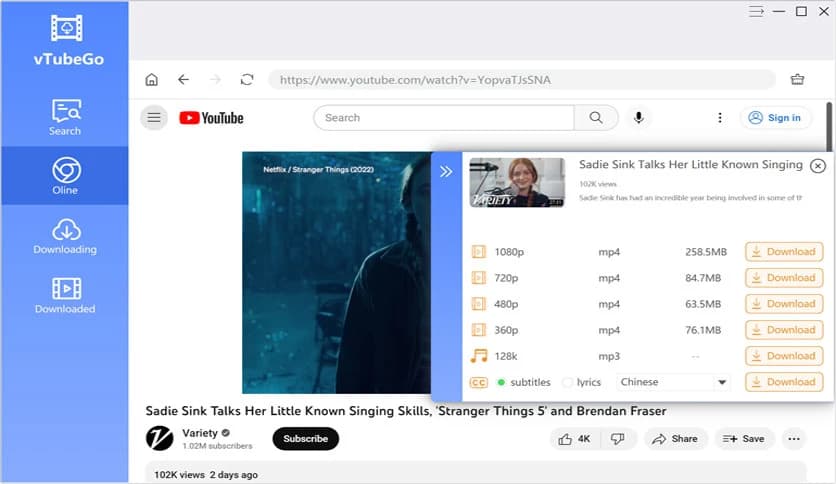Viewport: 836px width, 484px height.
Task: Open more actions ellipsis below video
Action: (x=794, y=439)
